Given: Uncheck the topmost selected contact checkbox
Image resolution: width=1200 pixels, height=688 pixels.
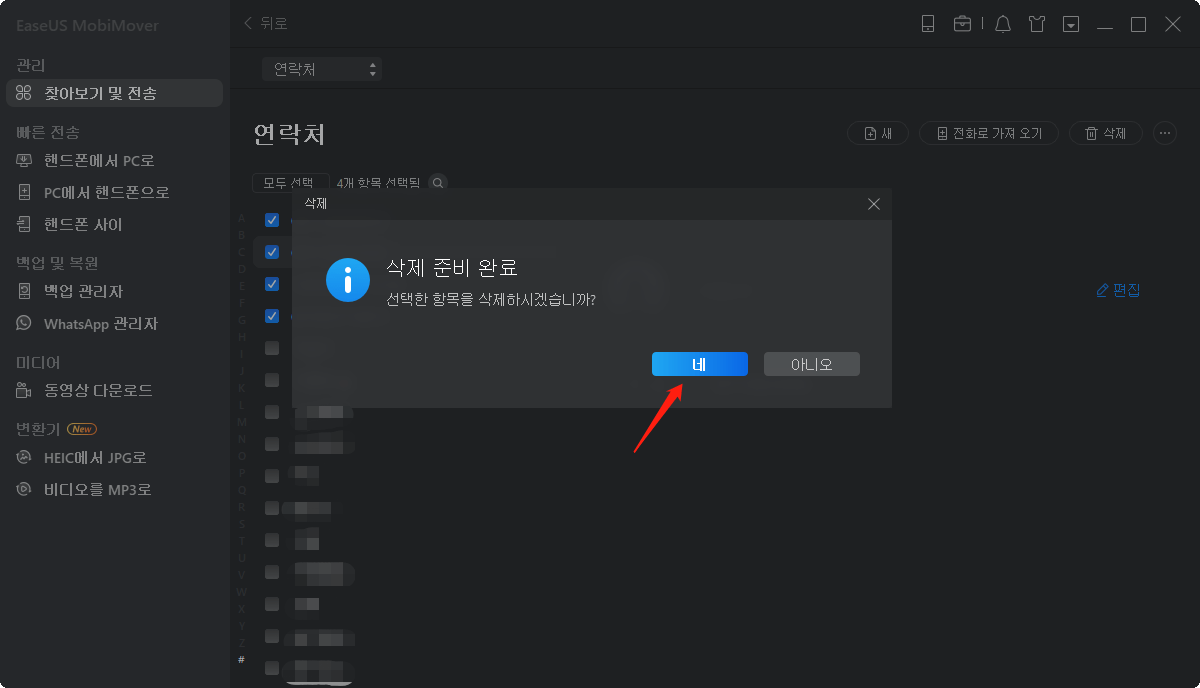Looking at the screenshot, I should click(x=271, y=220).
